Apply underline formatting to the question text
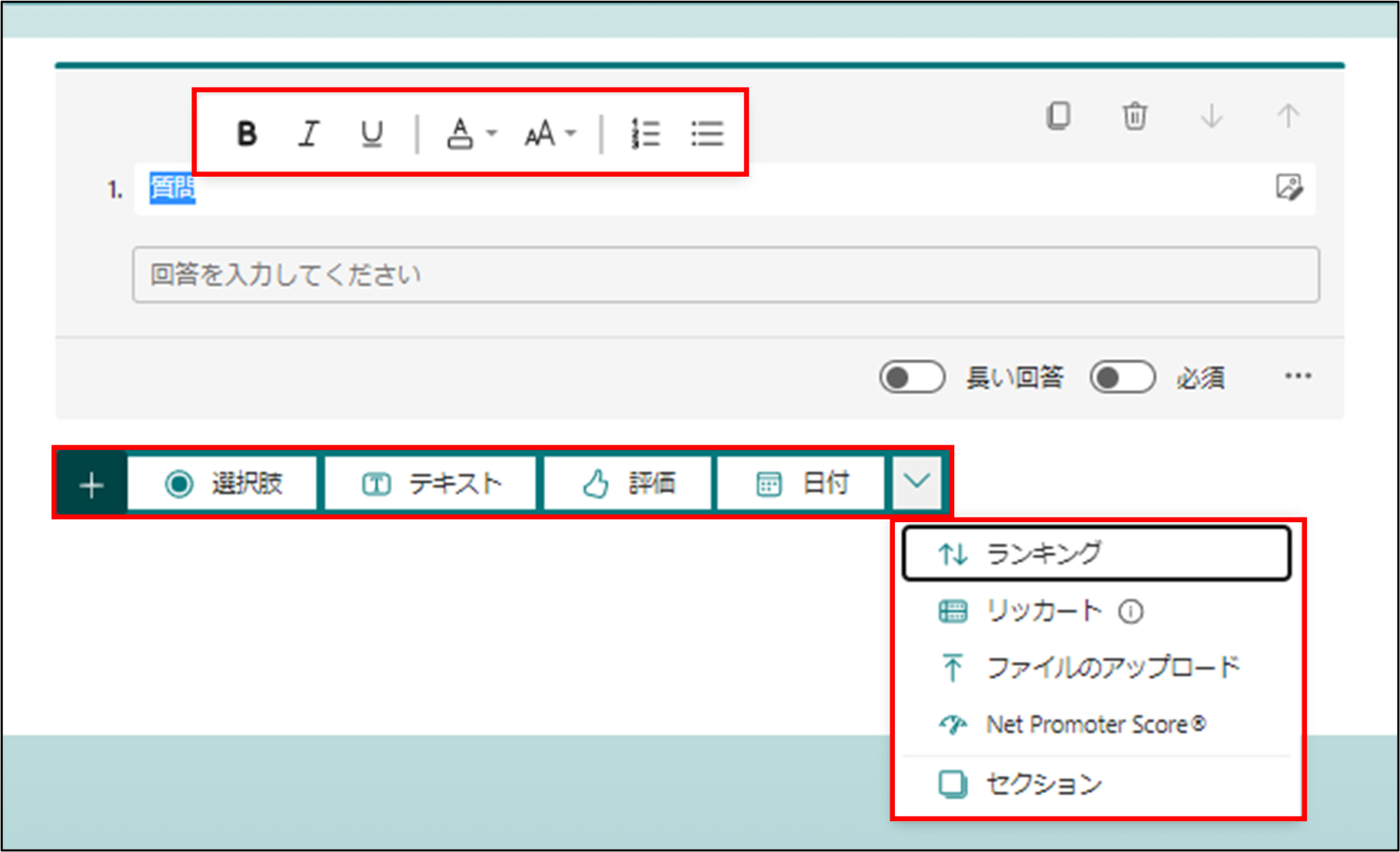 tap(370, 134)
